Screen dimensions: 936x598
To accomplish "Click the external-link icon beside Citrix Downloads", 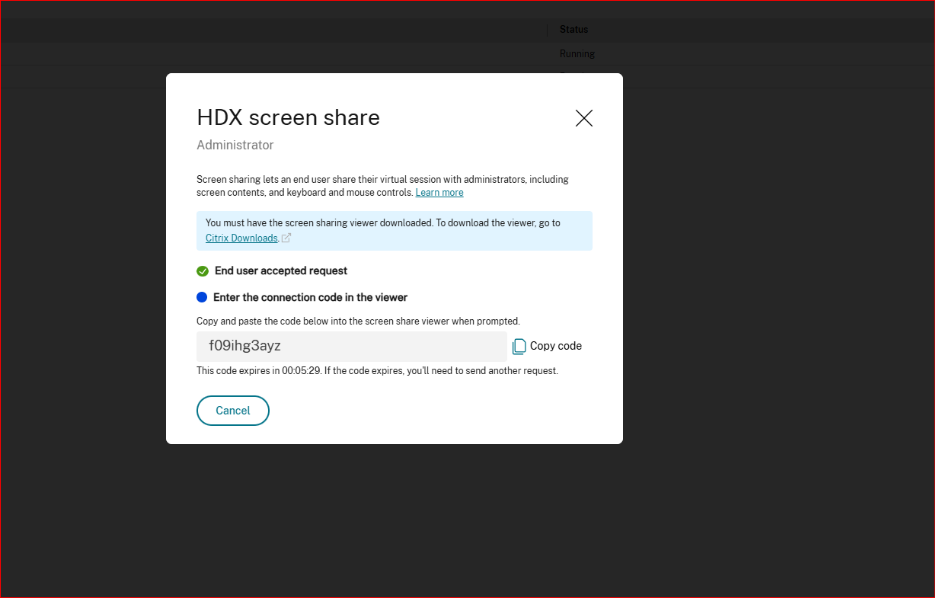I will 287,238.
